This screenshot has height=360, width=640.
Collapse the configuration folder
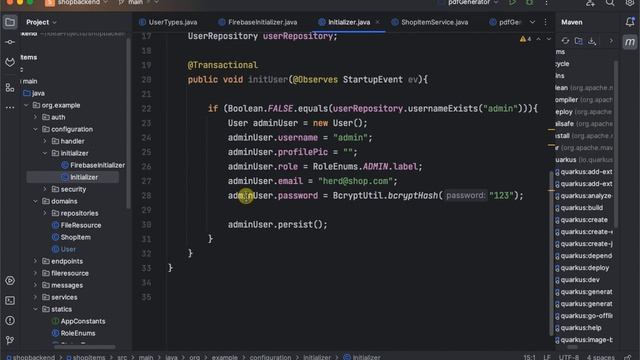coord(36,129)
